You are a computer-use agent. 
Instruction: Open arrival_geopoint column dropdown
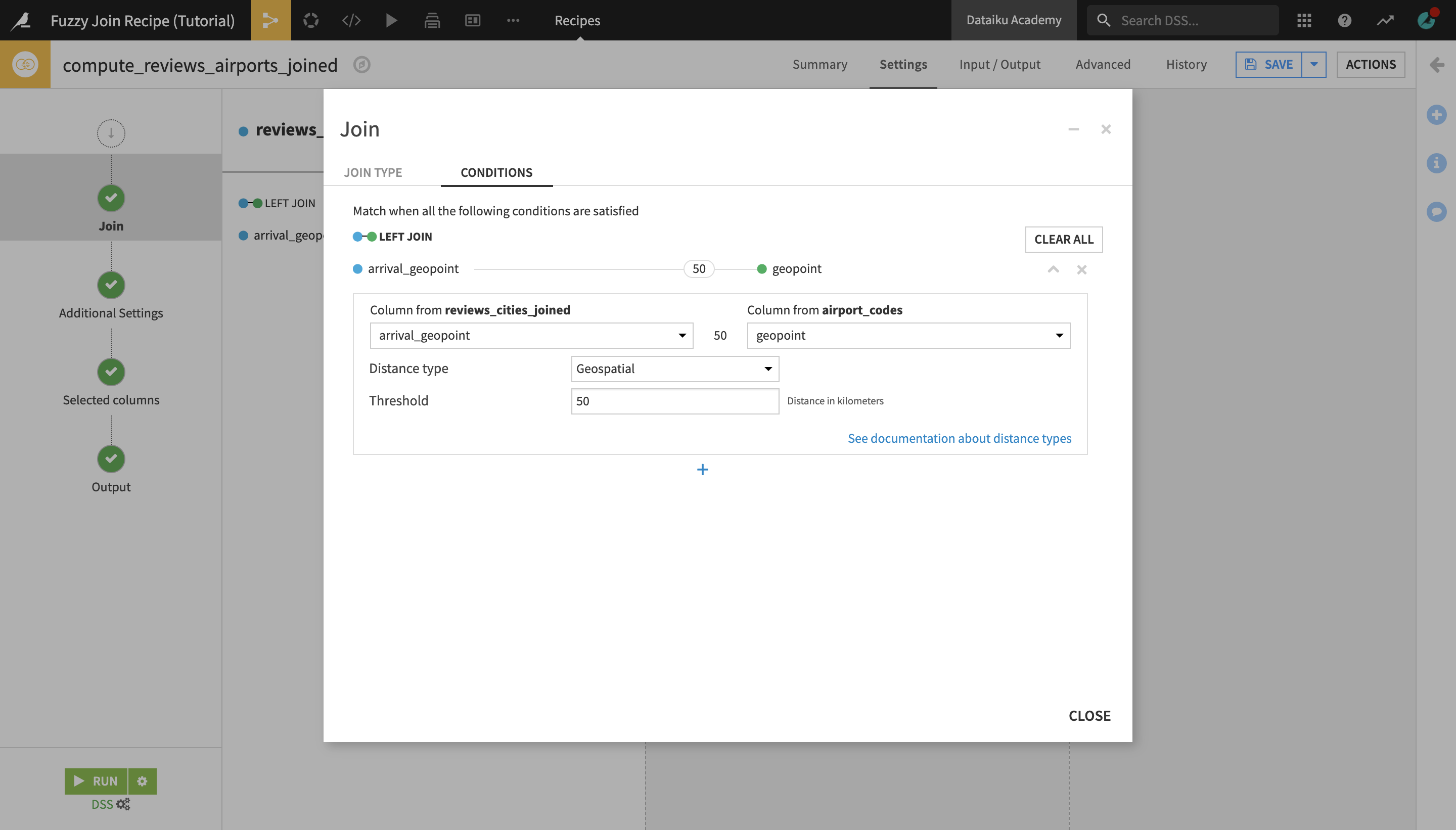click(531, 335)
